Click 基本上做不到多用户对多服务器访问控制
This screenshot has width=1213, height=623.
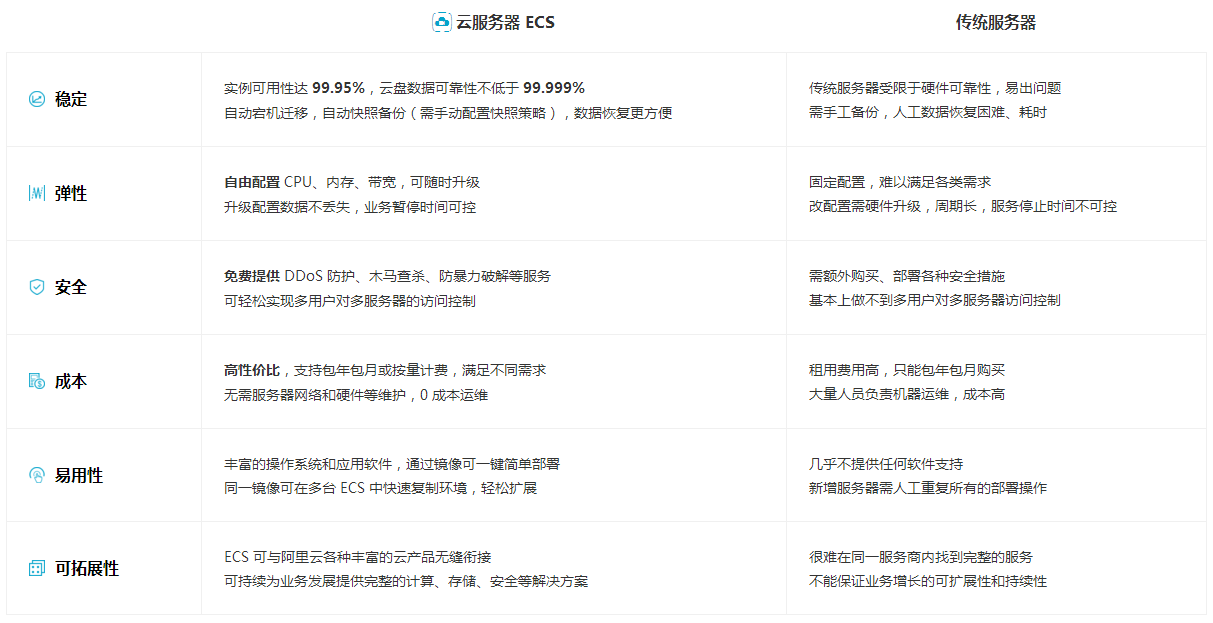(935, 300)
